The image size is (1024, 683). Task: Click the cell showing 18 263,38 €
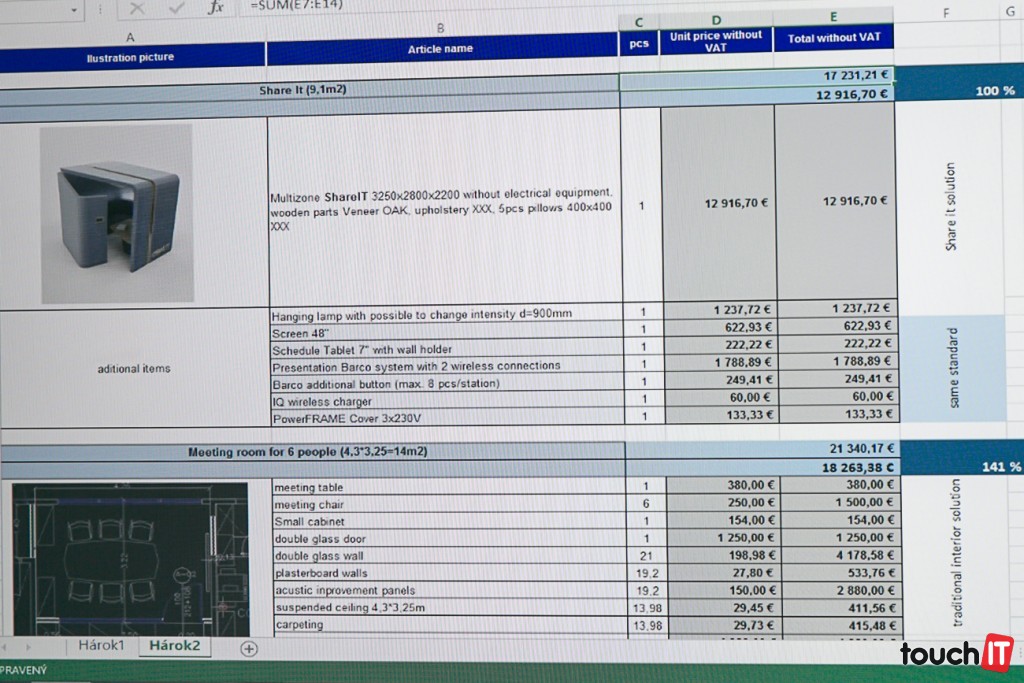point(762,468)
